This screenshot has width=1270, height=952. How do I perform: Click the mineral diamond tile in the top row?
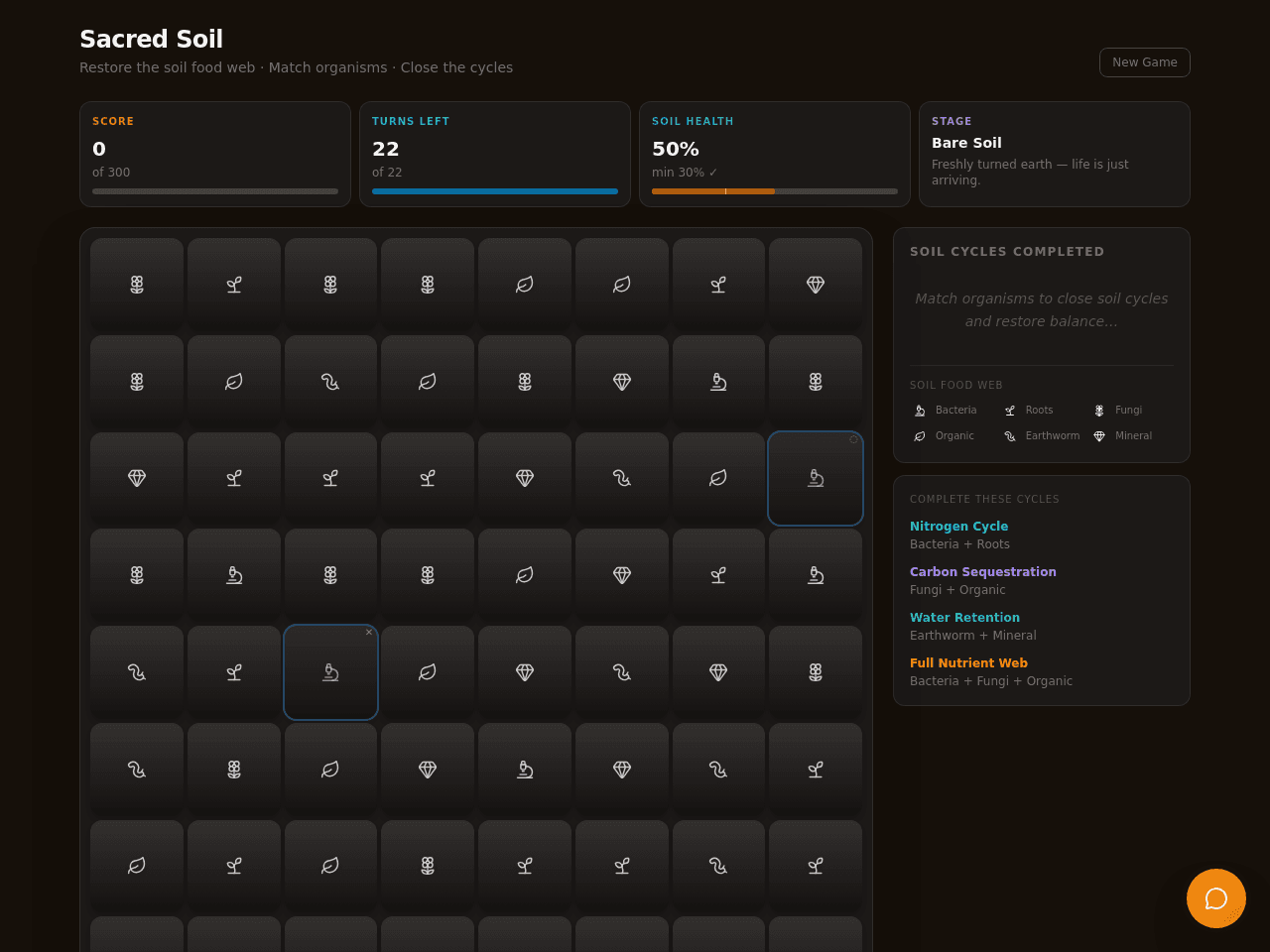(x=816, y=285)
